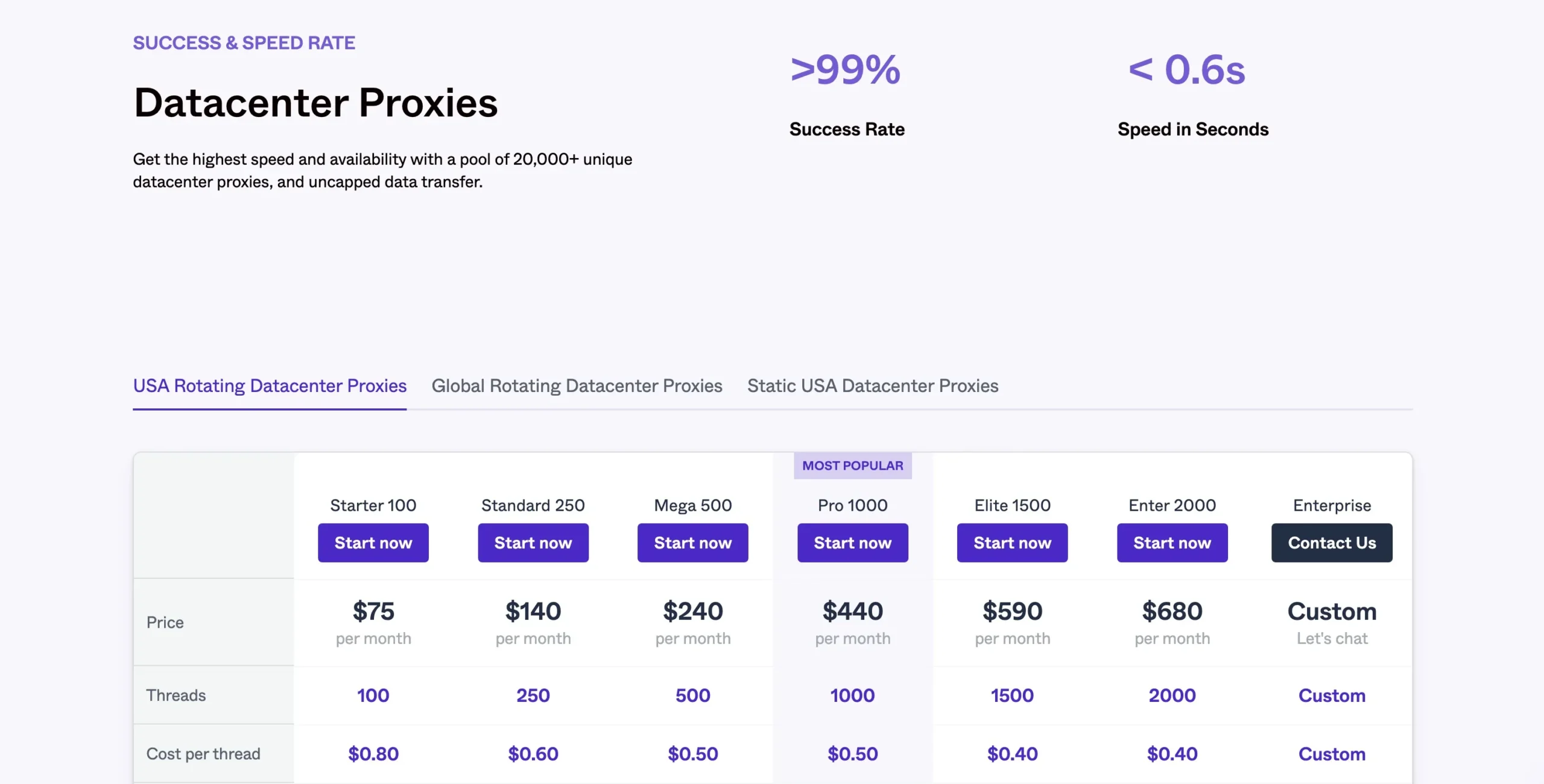Screen dimensions: 1544x784
Task: Select USA Rotating Datacenter Proxies tab
Action: point(270,386)
